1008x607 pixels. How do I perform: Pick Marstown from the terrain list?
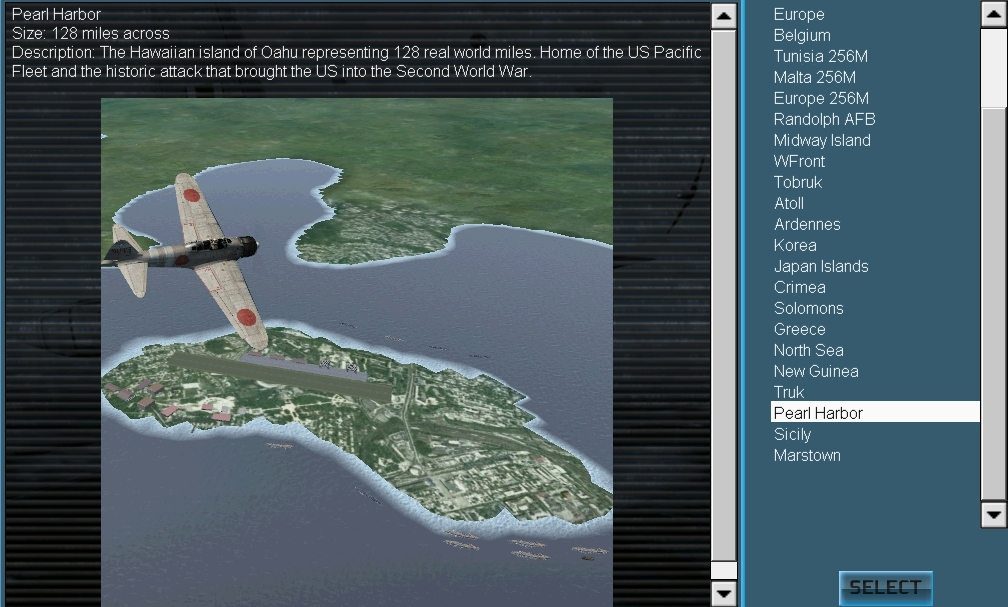coord(807,455)
